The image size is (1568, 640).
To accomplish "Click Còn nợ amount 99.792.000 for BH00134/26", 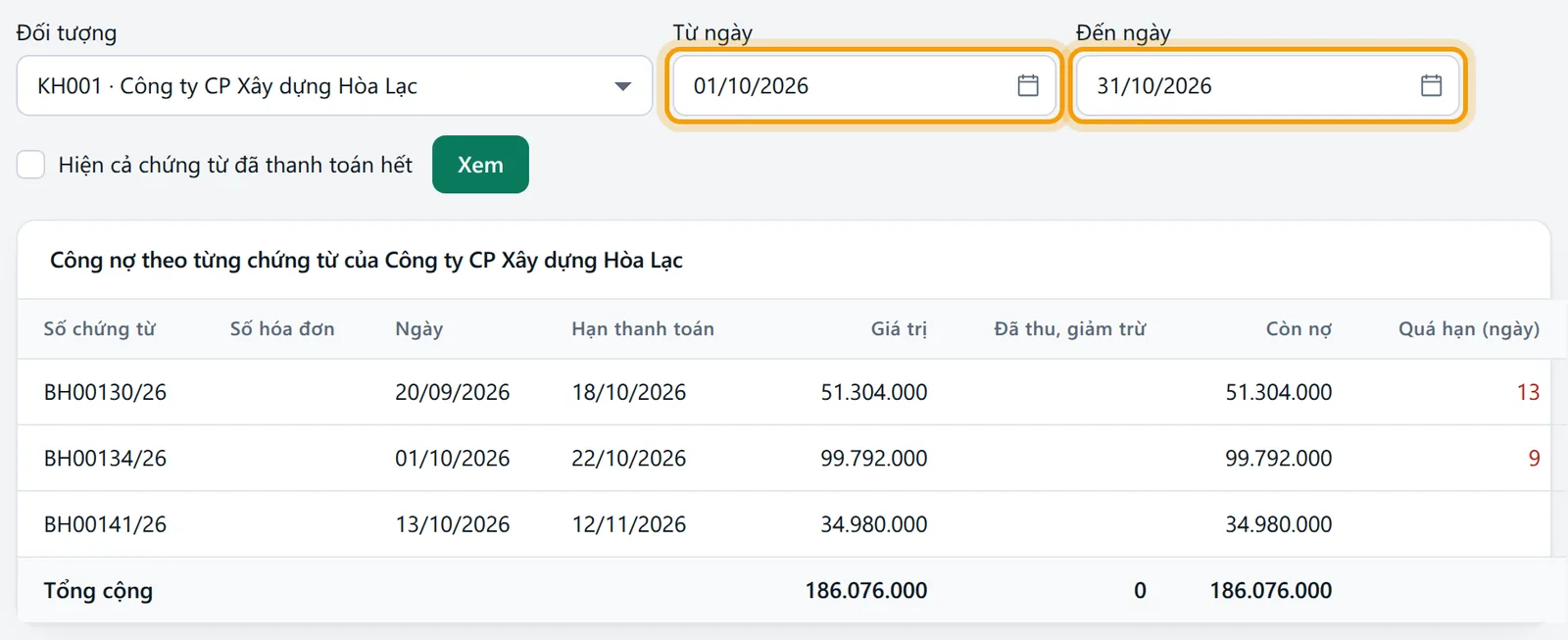I will [1279, 458].
